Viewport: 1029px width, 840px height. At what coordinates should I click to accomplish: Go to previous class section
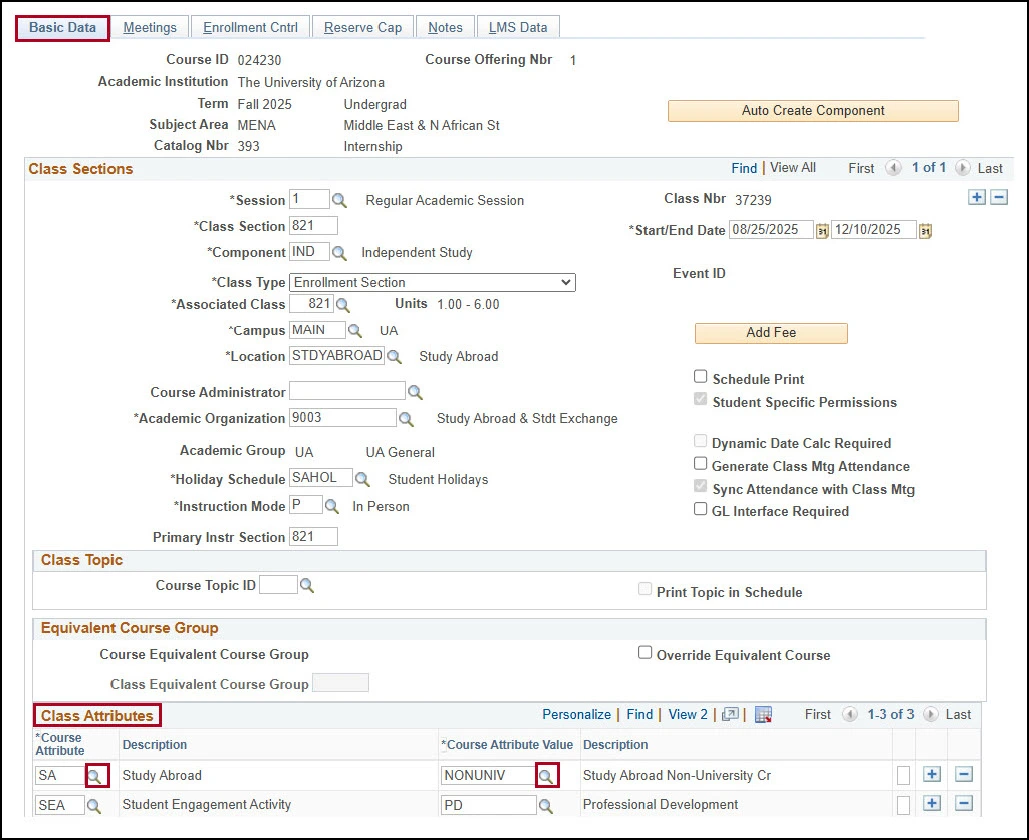[893, 168]
